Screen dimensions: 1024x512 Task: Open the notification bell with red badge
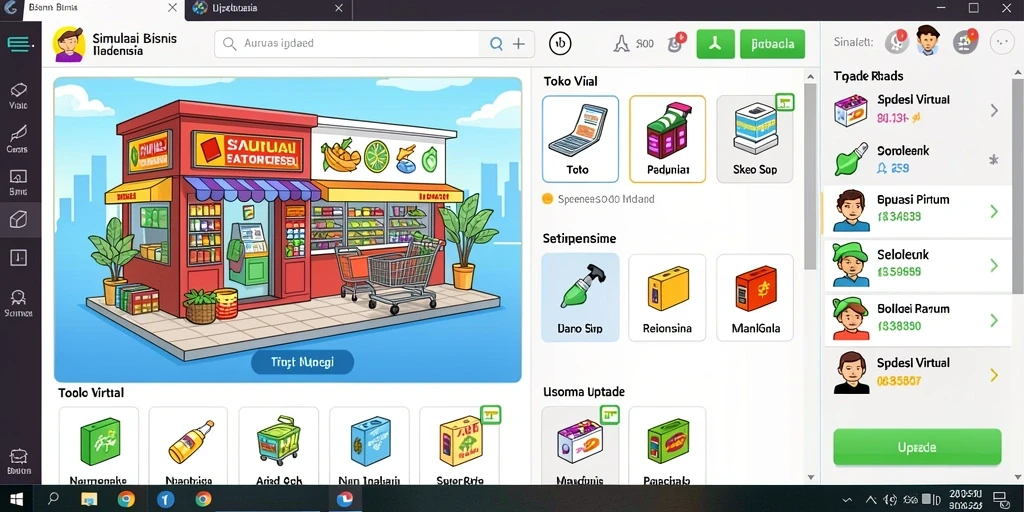click(x=676, y=43)
